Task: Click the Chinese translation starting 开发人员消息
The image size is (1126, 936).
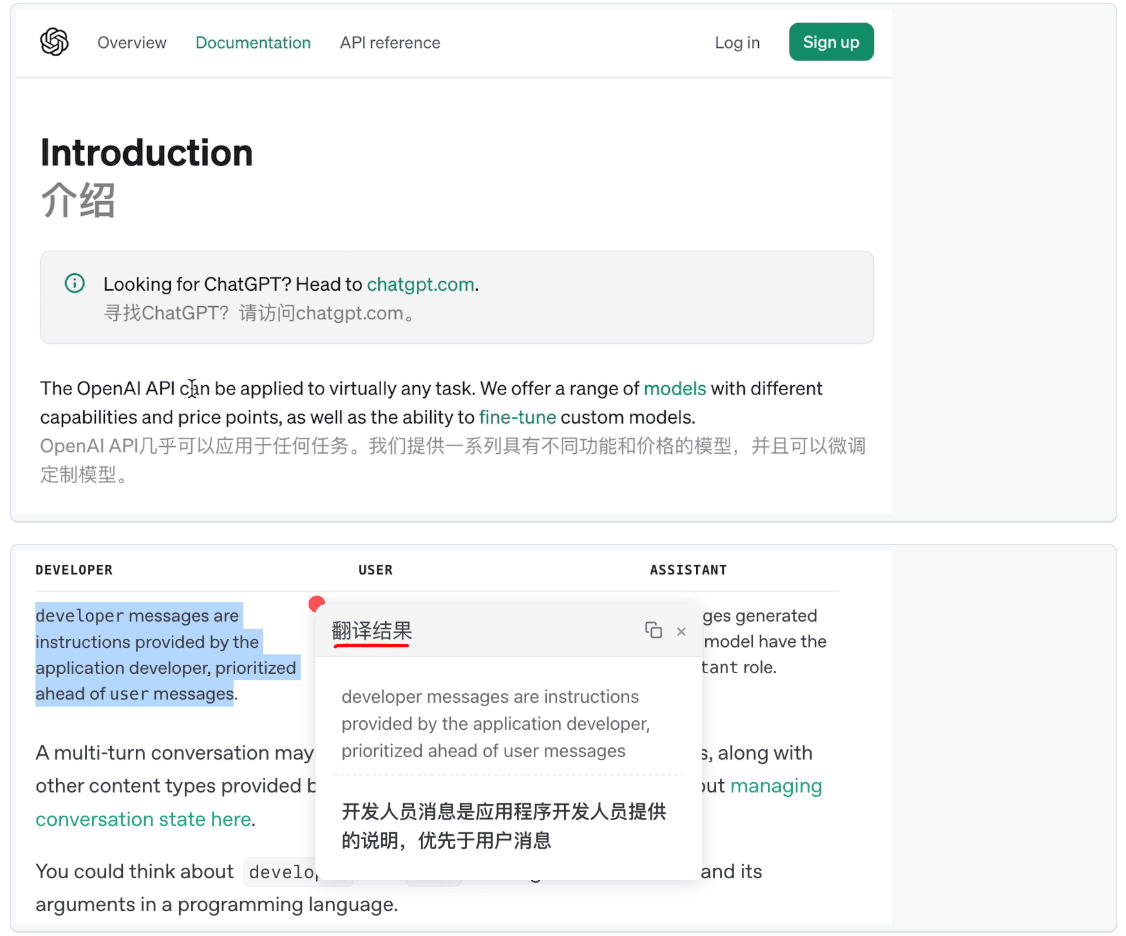Action: coord(503,826)
